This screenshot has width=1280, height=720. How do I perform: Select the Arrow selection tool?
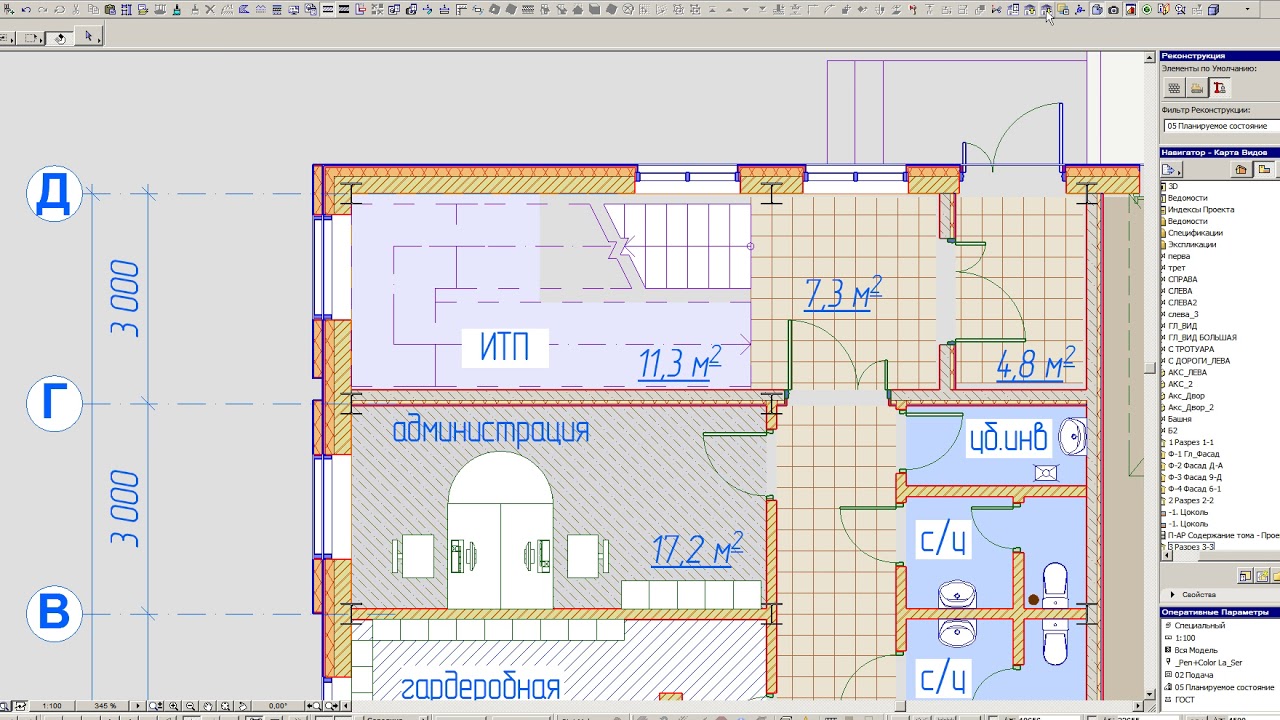point(88,37)
